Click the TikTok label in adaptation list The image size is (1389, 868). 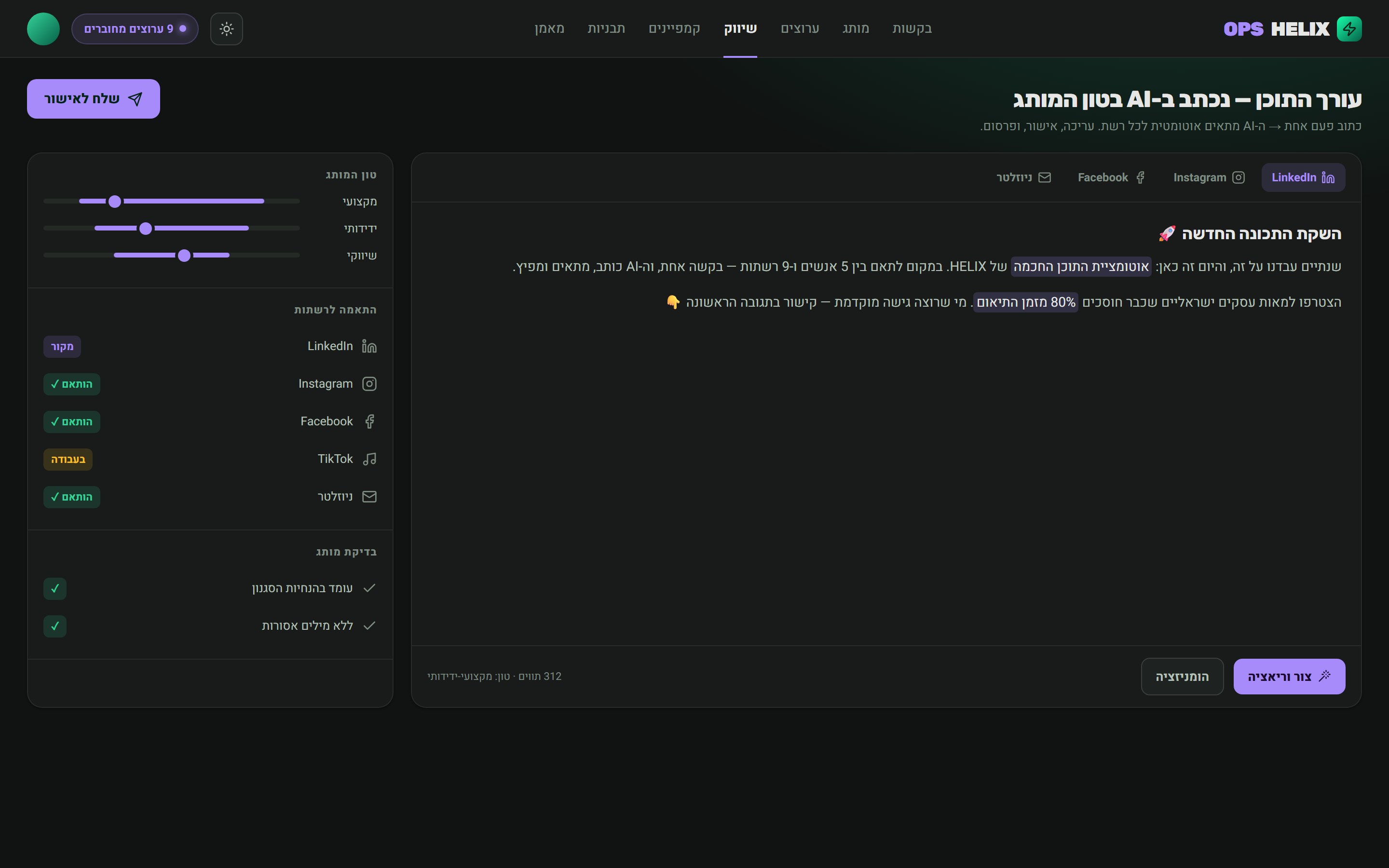(335, 459)
